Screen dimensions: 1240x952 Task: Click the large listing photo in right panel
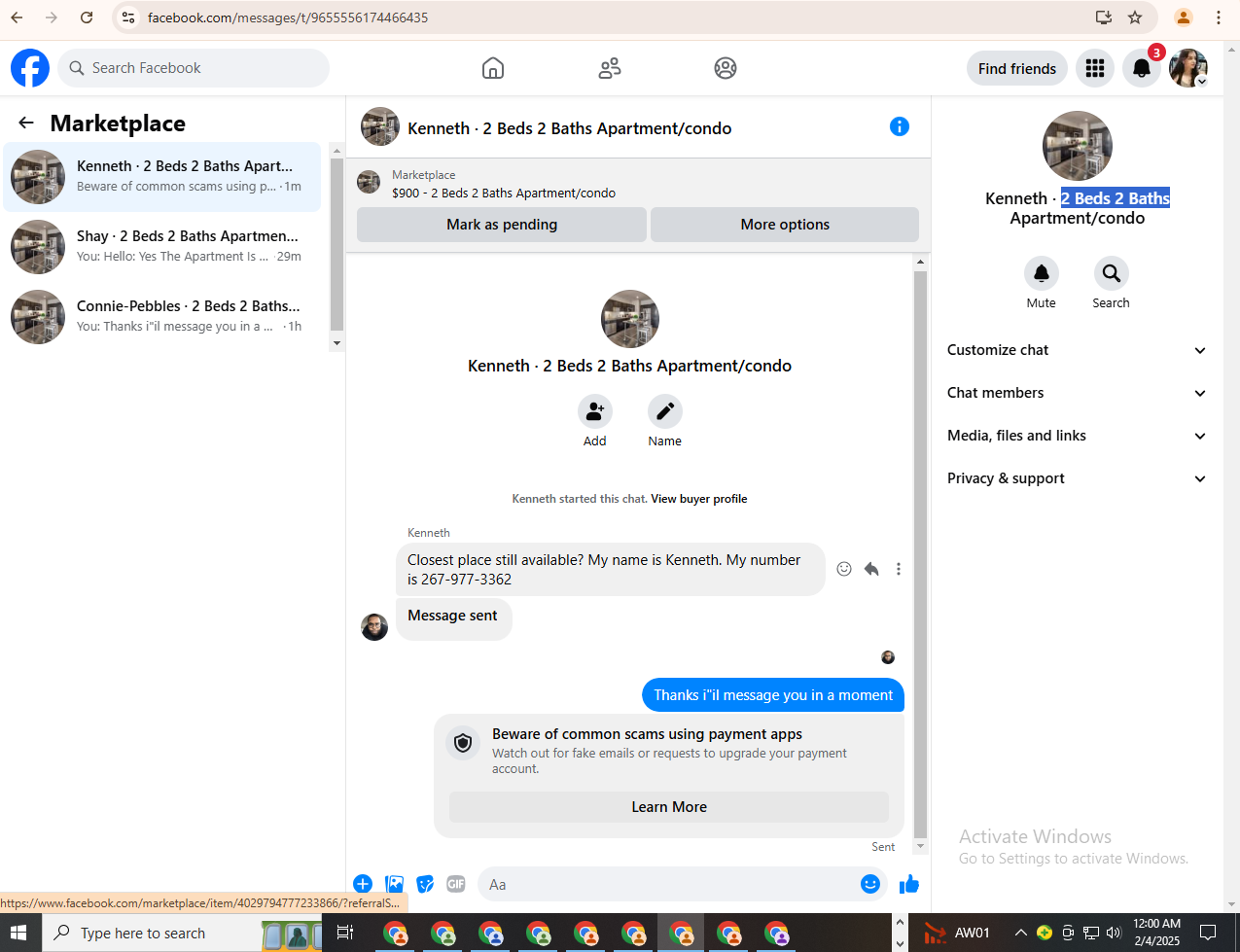pos(1078,146)
